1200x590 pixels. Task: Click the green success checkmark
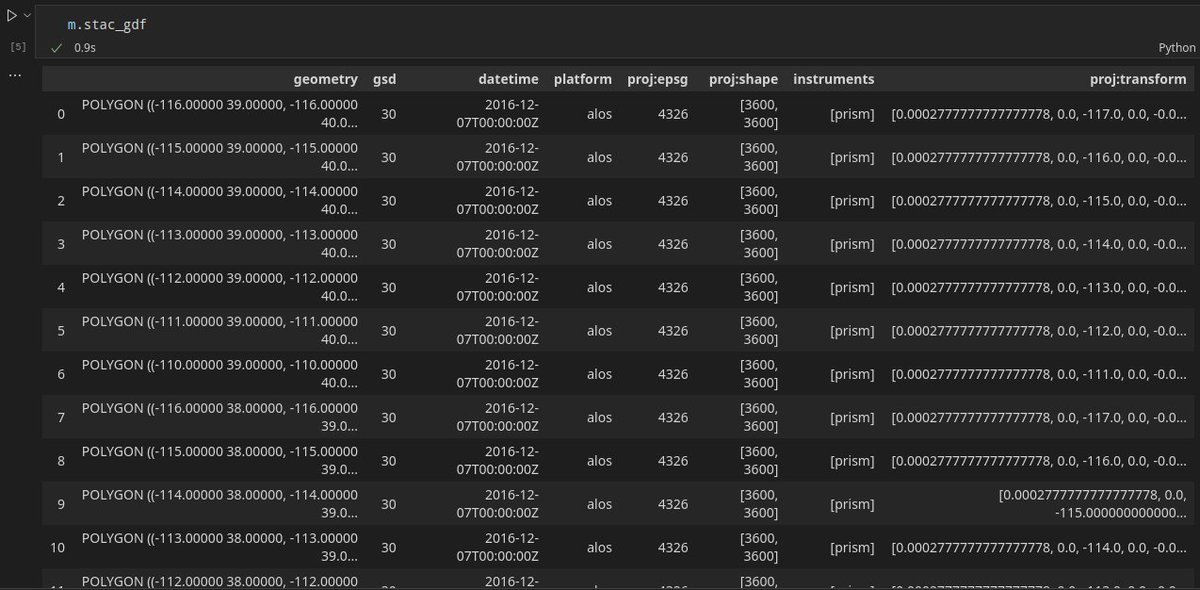(x=57, y=47)
